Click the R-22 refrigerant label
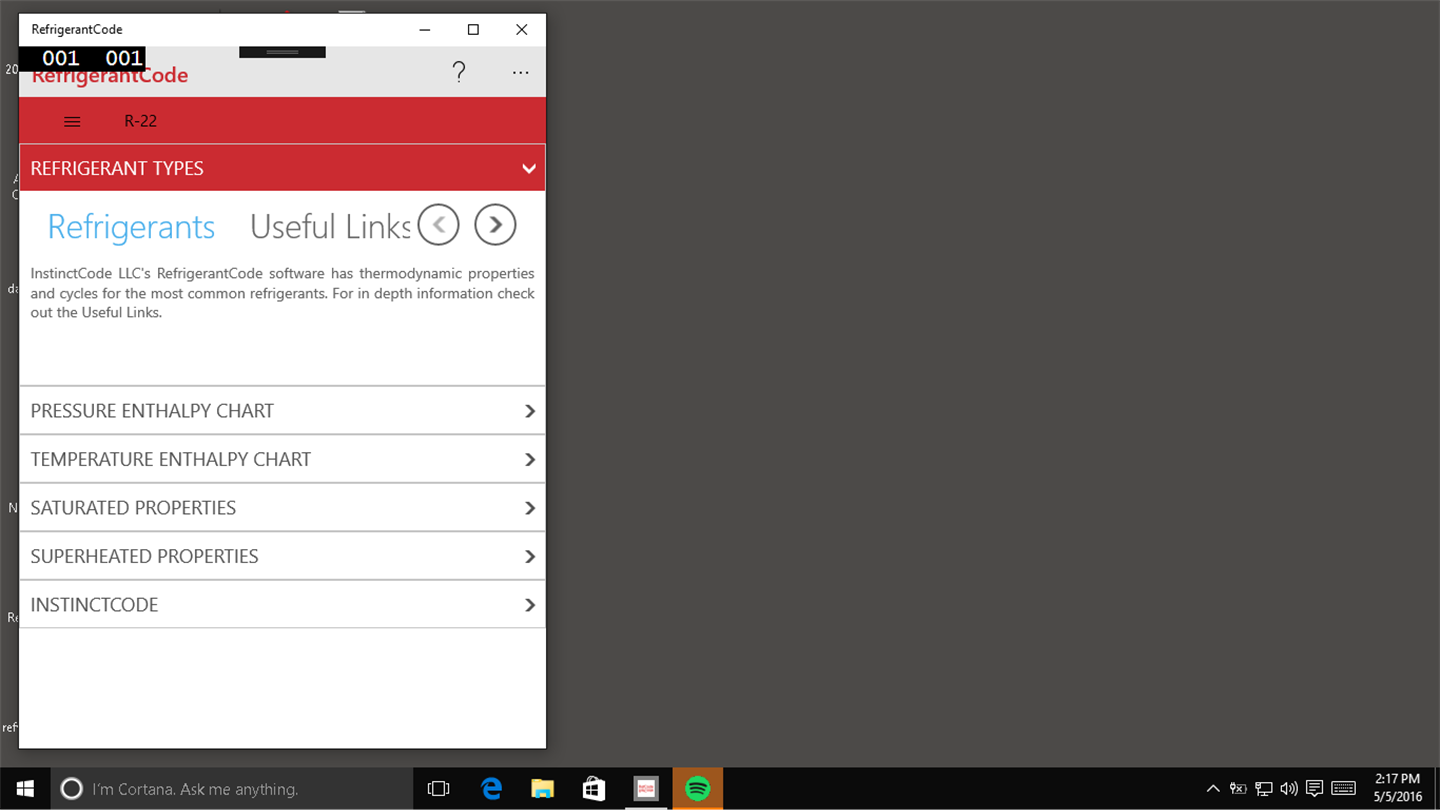The height and width of the screenshot is (810, 1440). 141,121
